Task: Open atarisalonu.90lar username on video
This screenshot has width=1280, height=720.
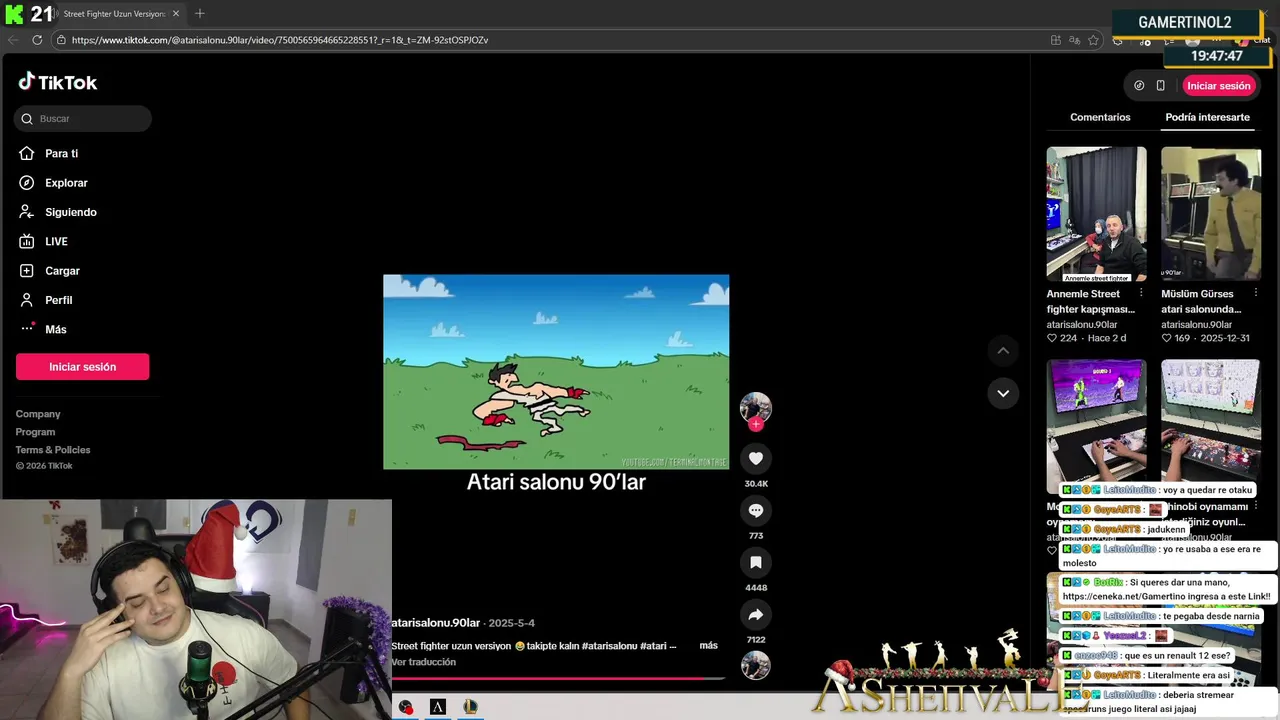Action: 436,623
